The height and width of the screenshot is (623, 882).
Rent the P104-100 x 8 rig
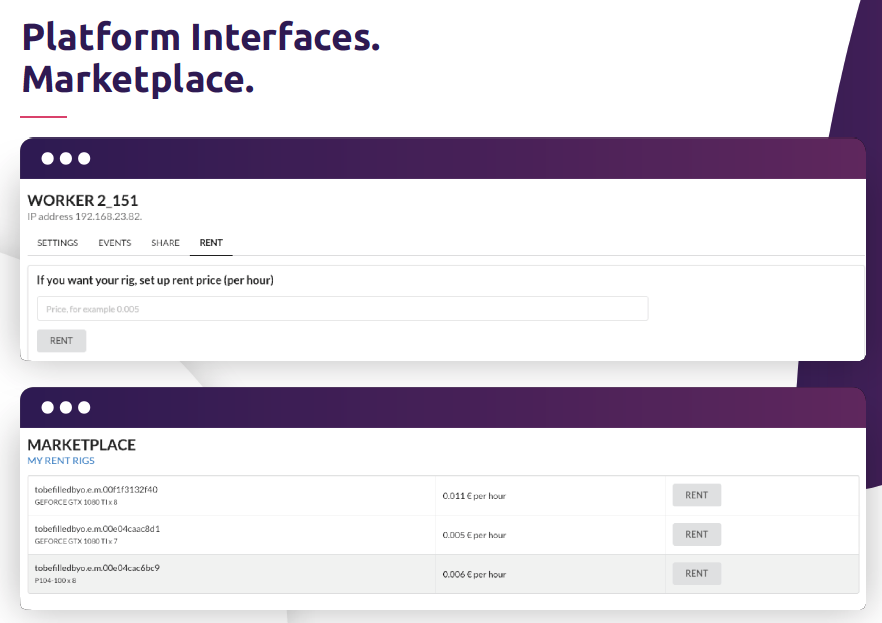[696, 574]
